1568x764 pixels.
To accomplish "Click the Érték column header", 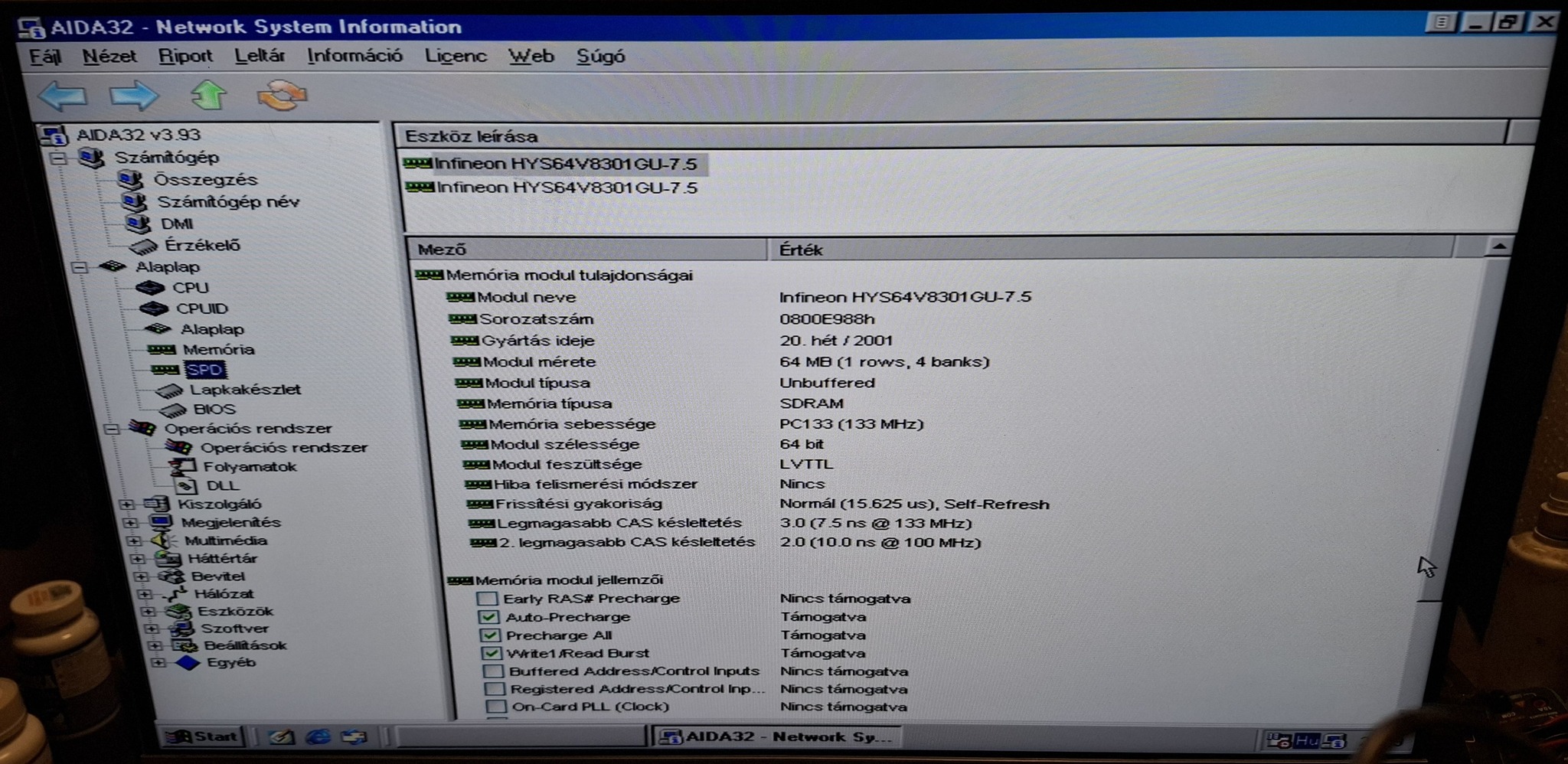I will tap(1110, 250).
